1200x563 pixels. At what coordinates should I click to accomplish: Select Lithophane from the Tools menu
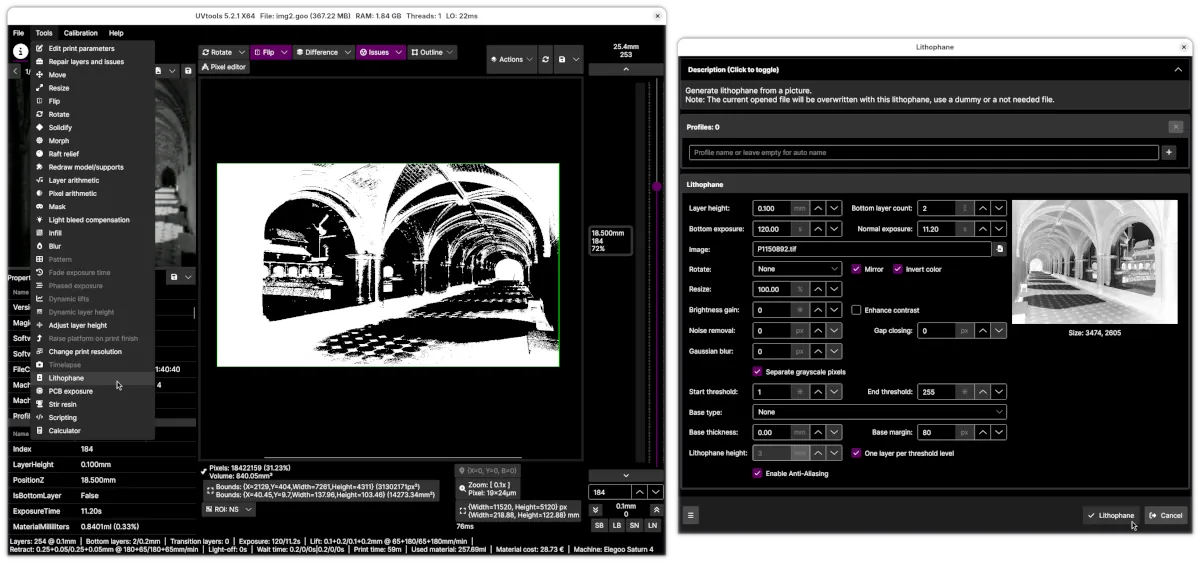[66, 378]
